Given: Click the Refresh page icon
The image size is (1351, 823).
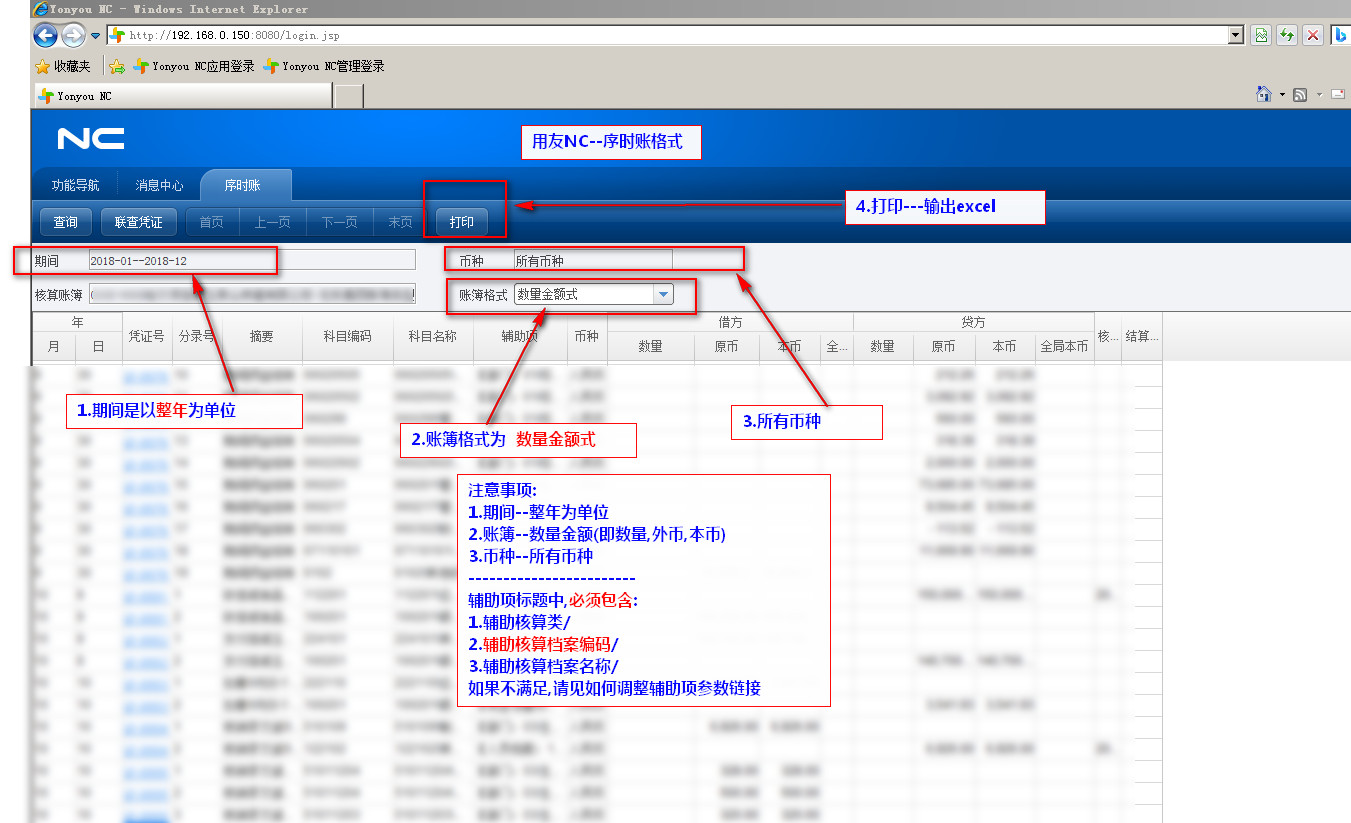Looking at the screenshot, I should point(1287,35).
